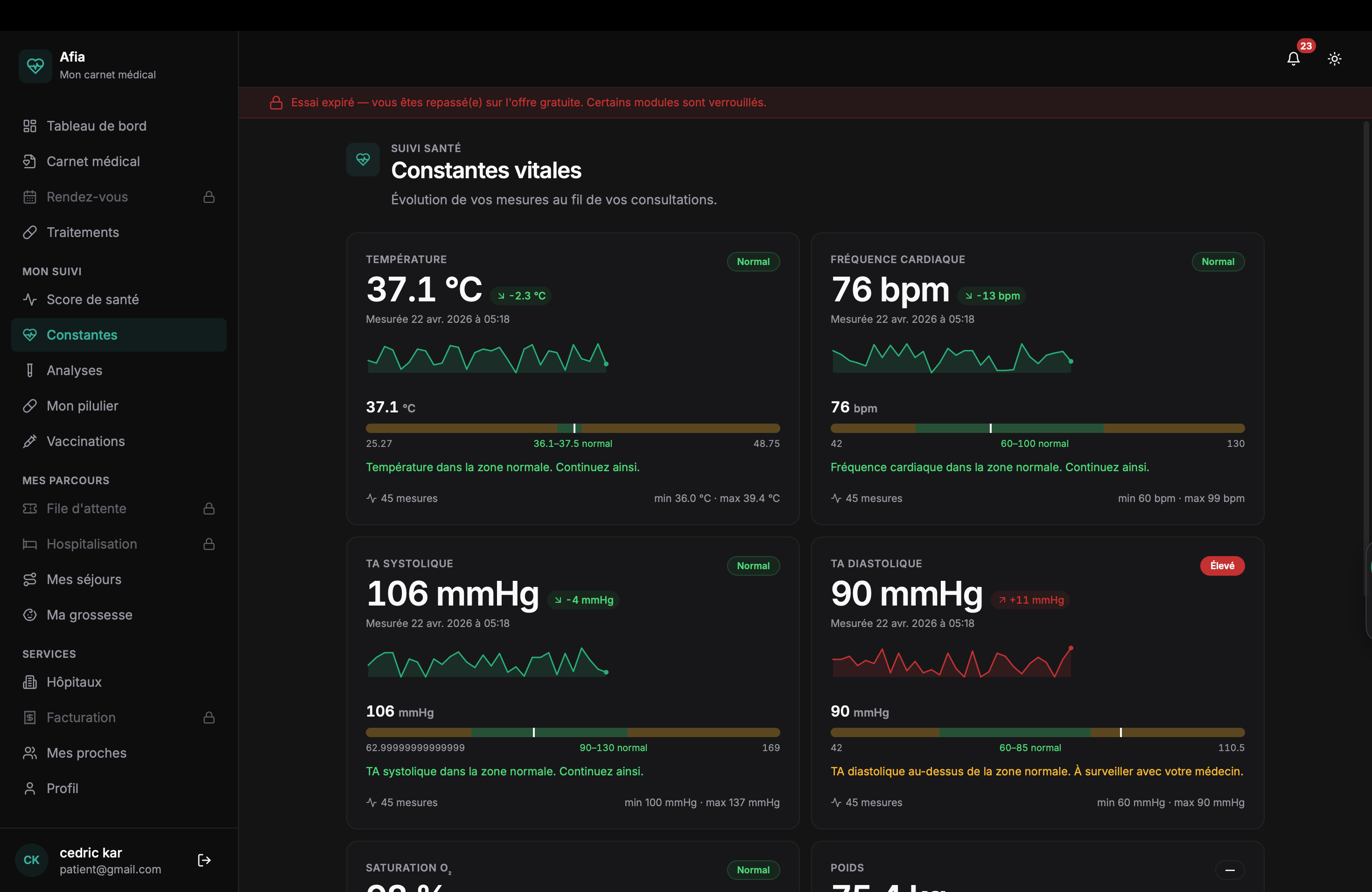Open Mes séjours
Image resolution: width=1372 pixels, height=892 pixels.
pyautogui.click(x=119, y=580)
